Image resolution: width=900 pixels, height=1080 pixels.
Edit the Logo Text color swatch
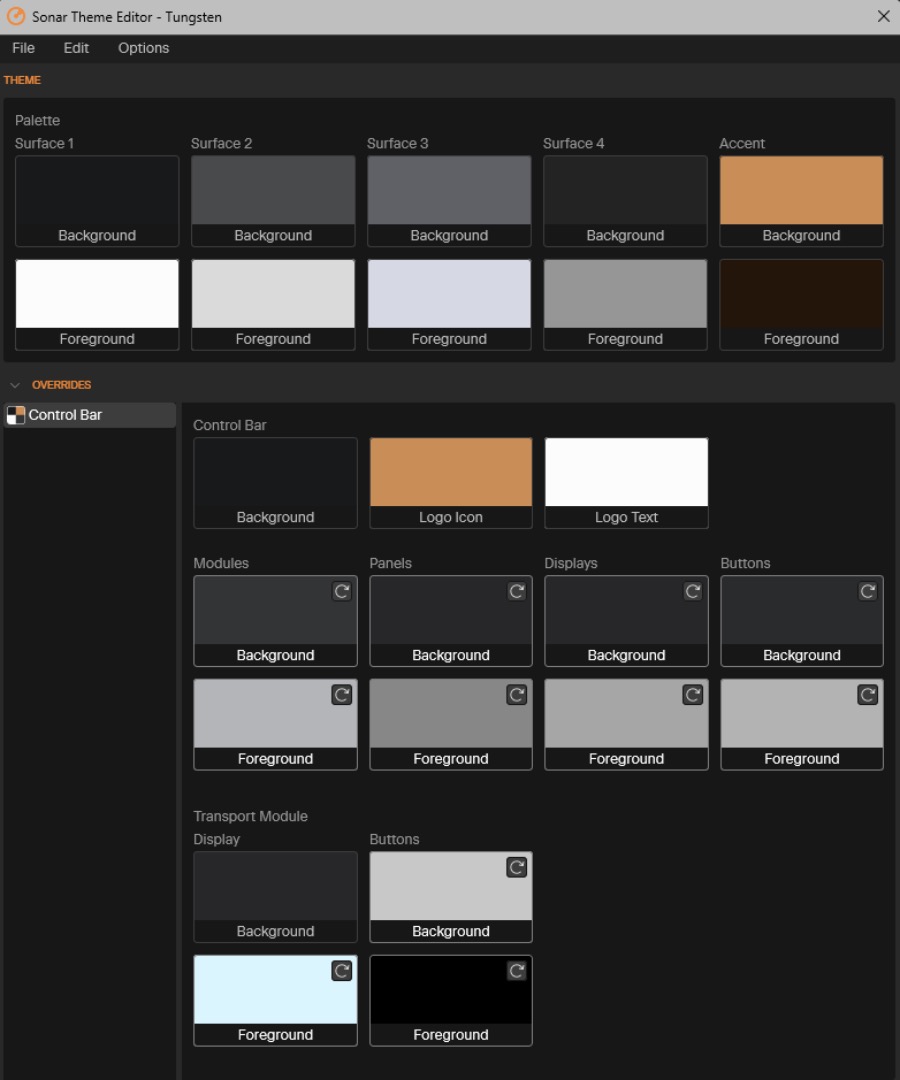pyautogui.click(x=627, y=483)
